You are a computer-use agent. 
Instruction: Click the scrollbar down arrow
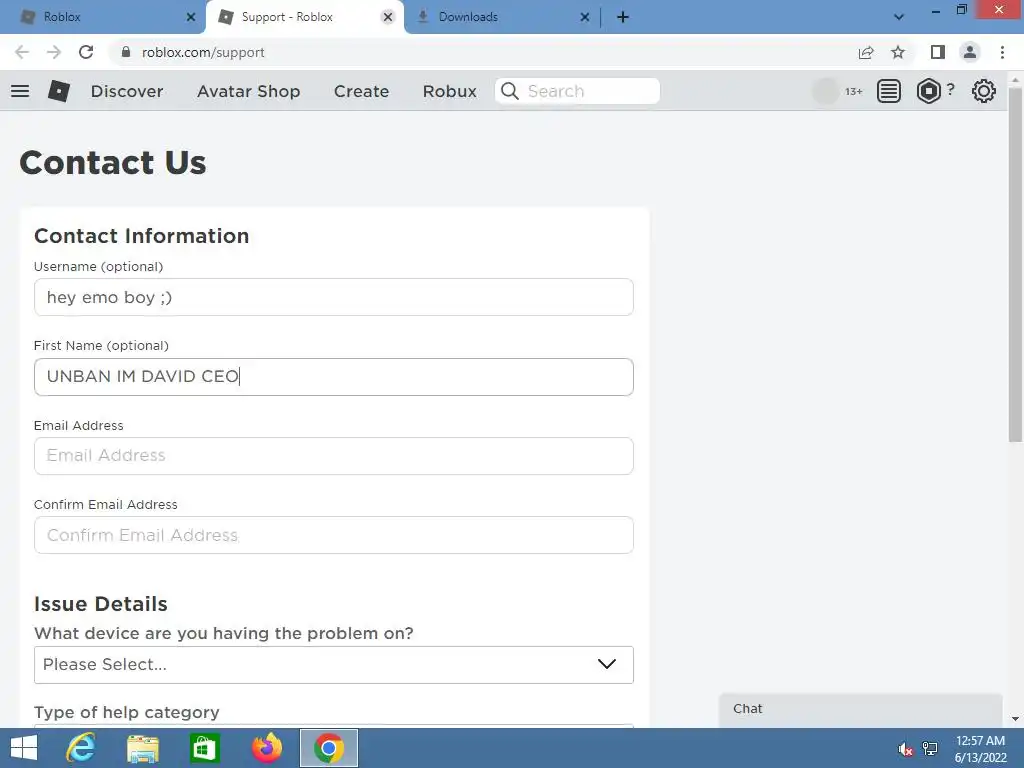[1015, 719]
